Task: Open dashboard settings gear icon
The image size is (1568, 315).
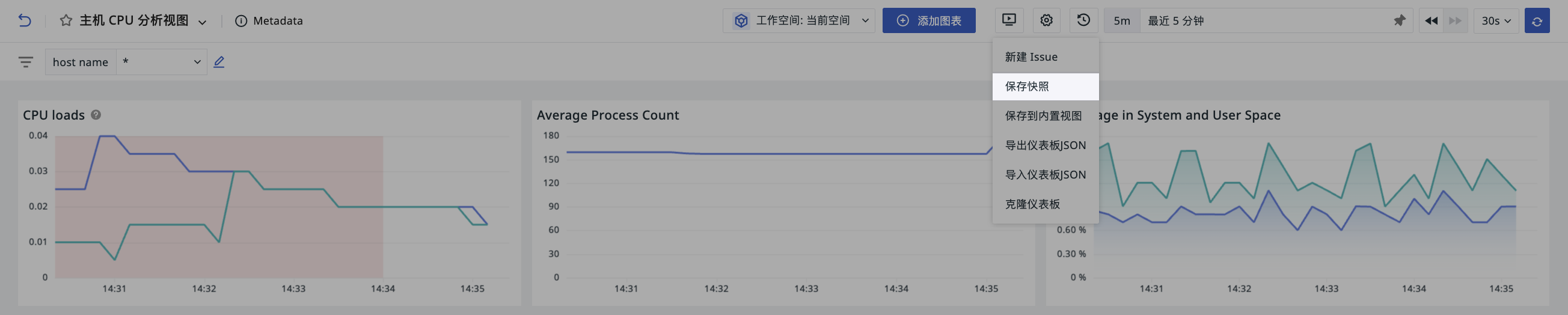Action: click(x=1046, y=20)
